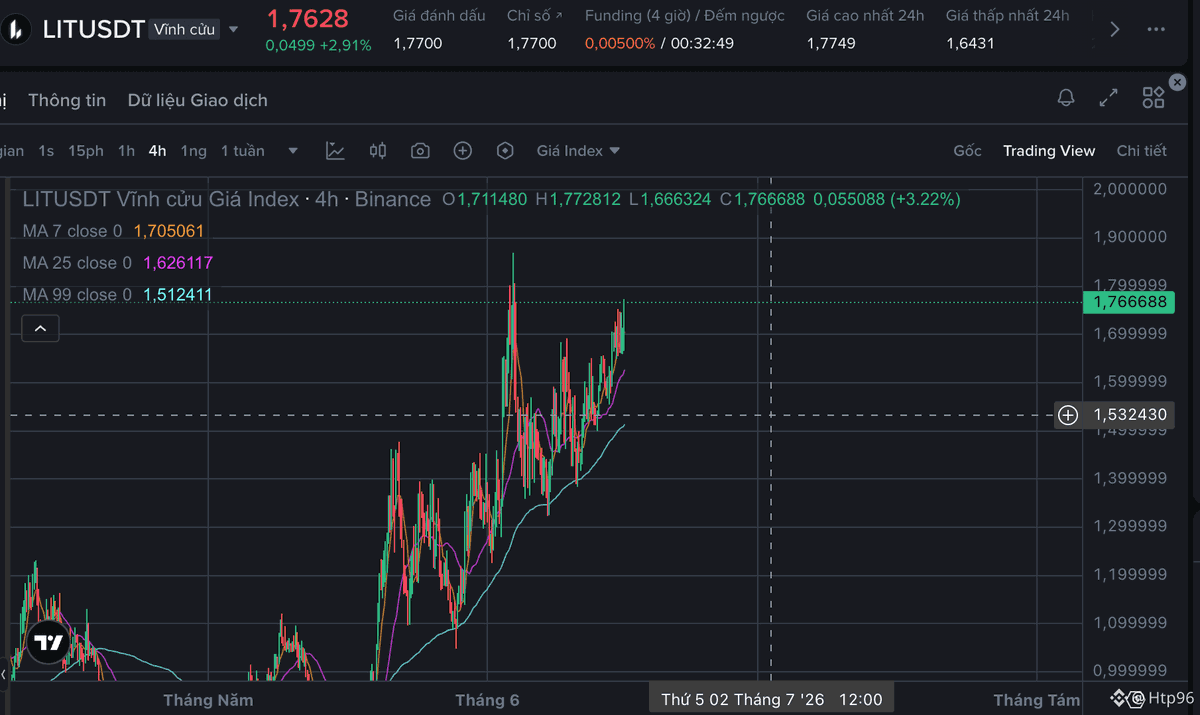Switch to the Trading View chart tab
The width and height of the screenshot is (1200, 715).
click(x=1049, y=151)
